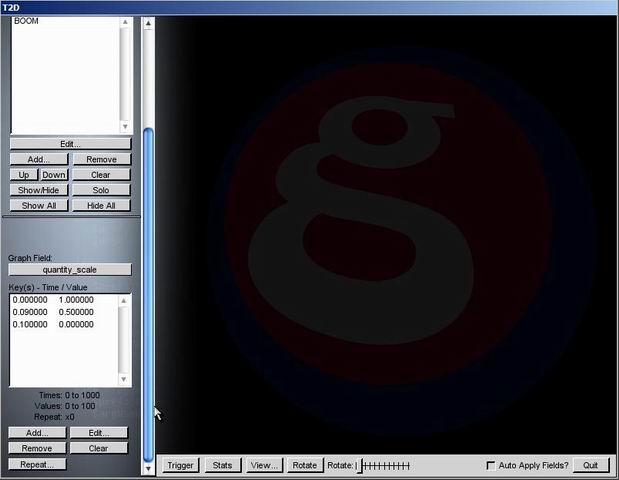Toggle emitter visibility with Show/Hide
This screenshot has height=480, width=619.
click(39, 190)
